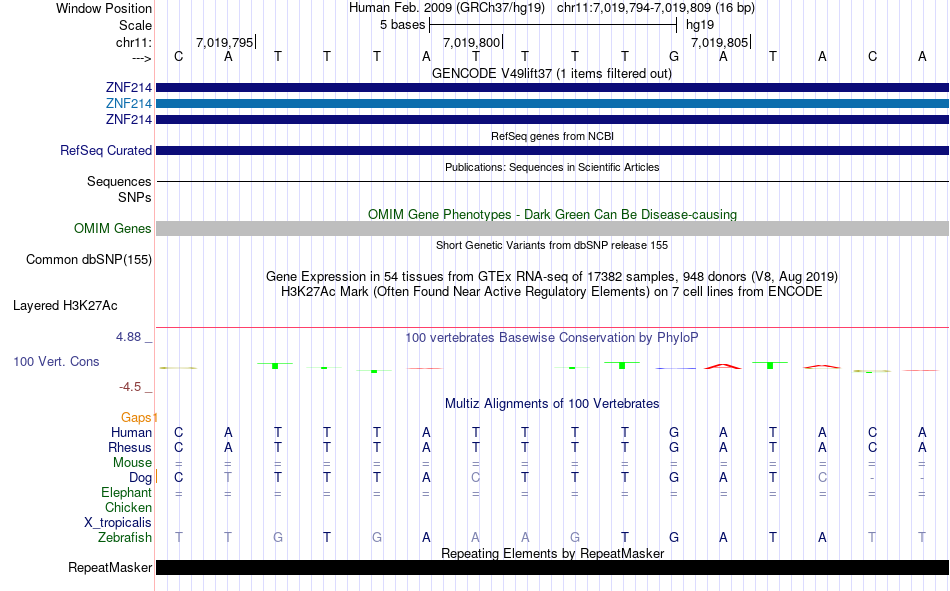Click the Human species label
The height and width of the screenshot is (591, 950).
click(x=131, y=432)
